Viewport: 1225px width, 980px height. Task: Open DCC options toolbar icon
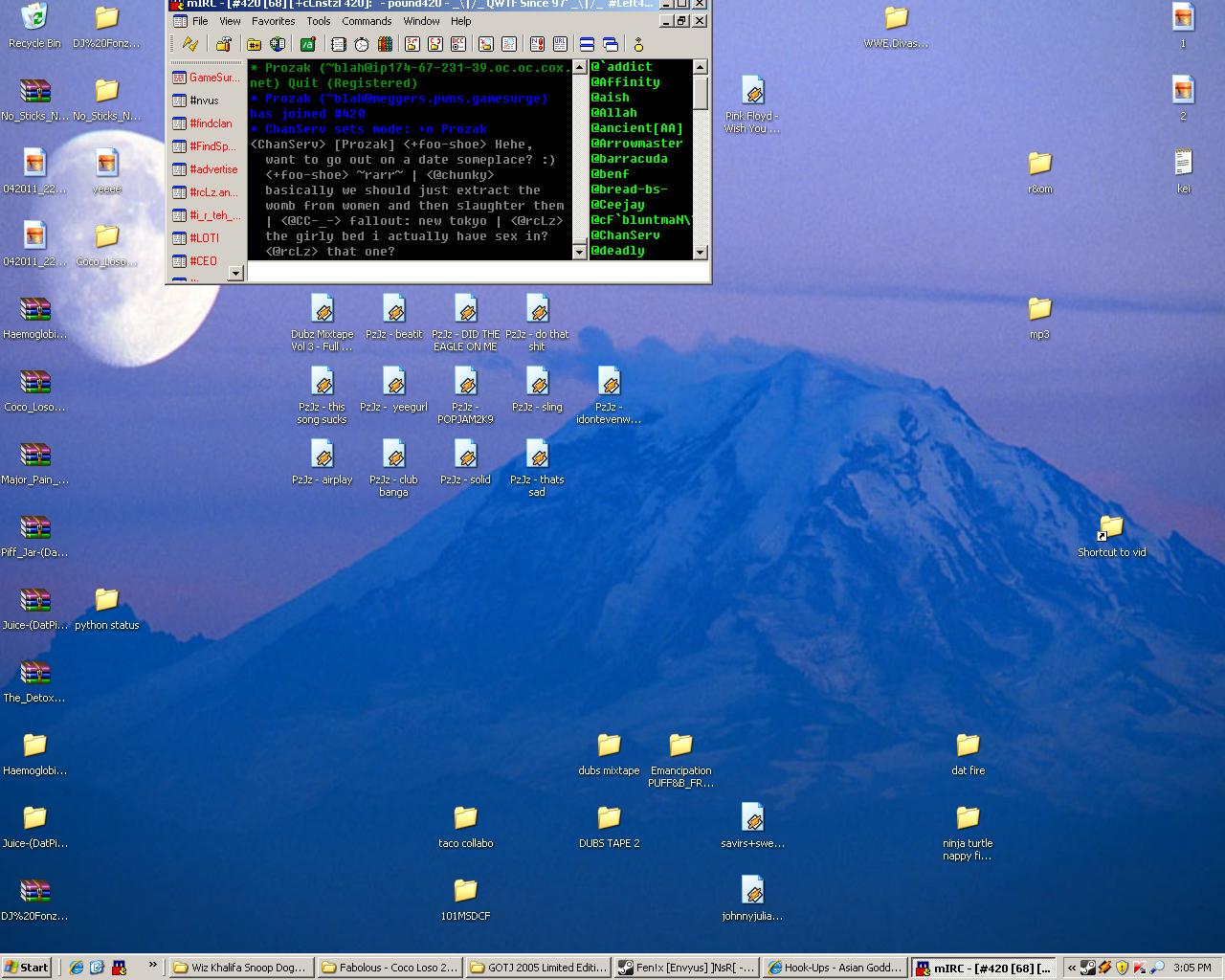click(x=458, y=44)
